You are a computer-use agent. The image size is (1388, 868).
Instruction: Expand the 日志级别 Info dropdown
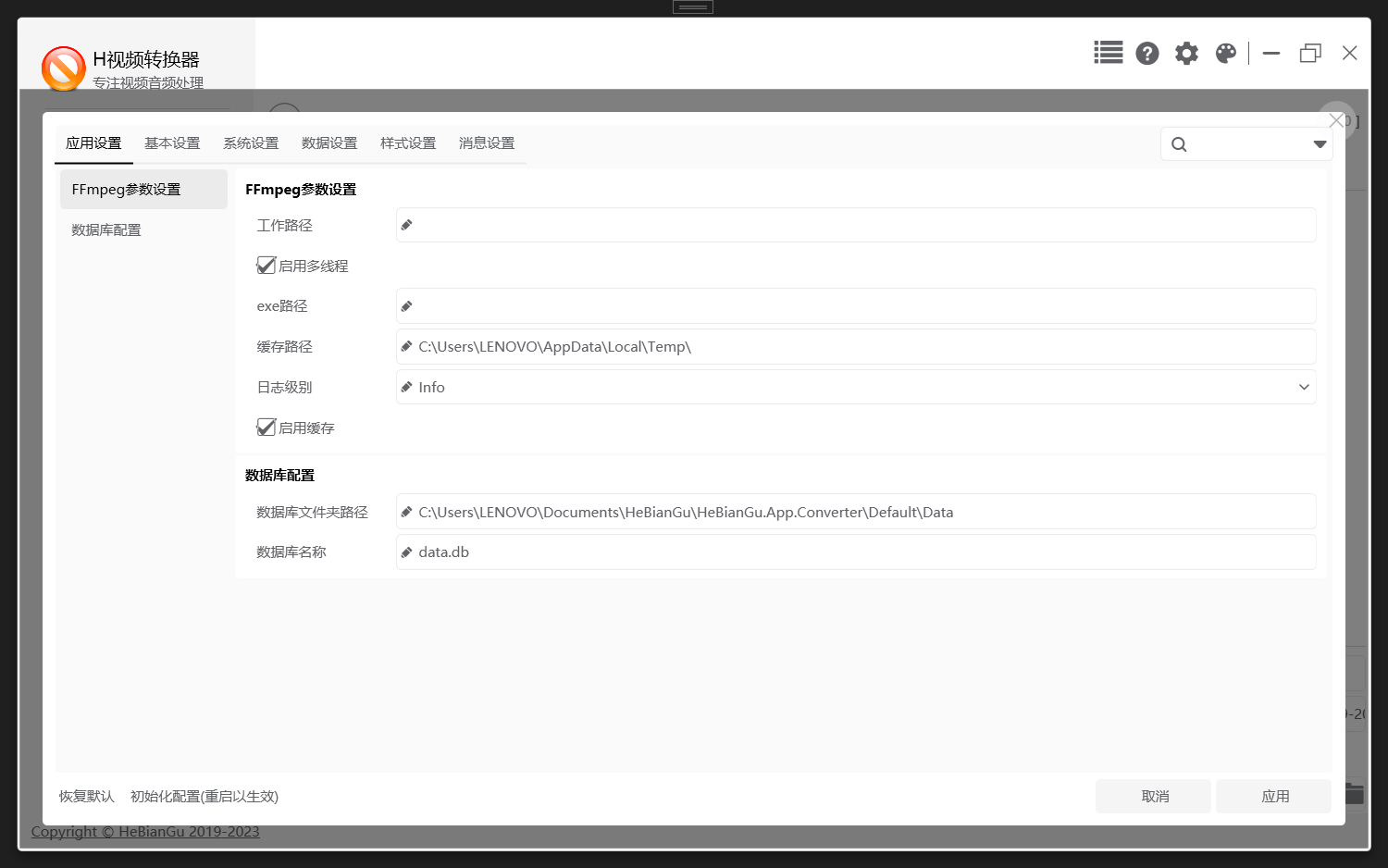click(x=1304, y=387)
